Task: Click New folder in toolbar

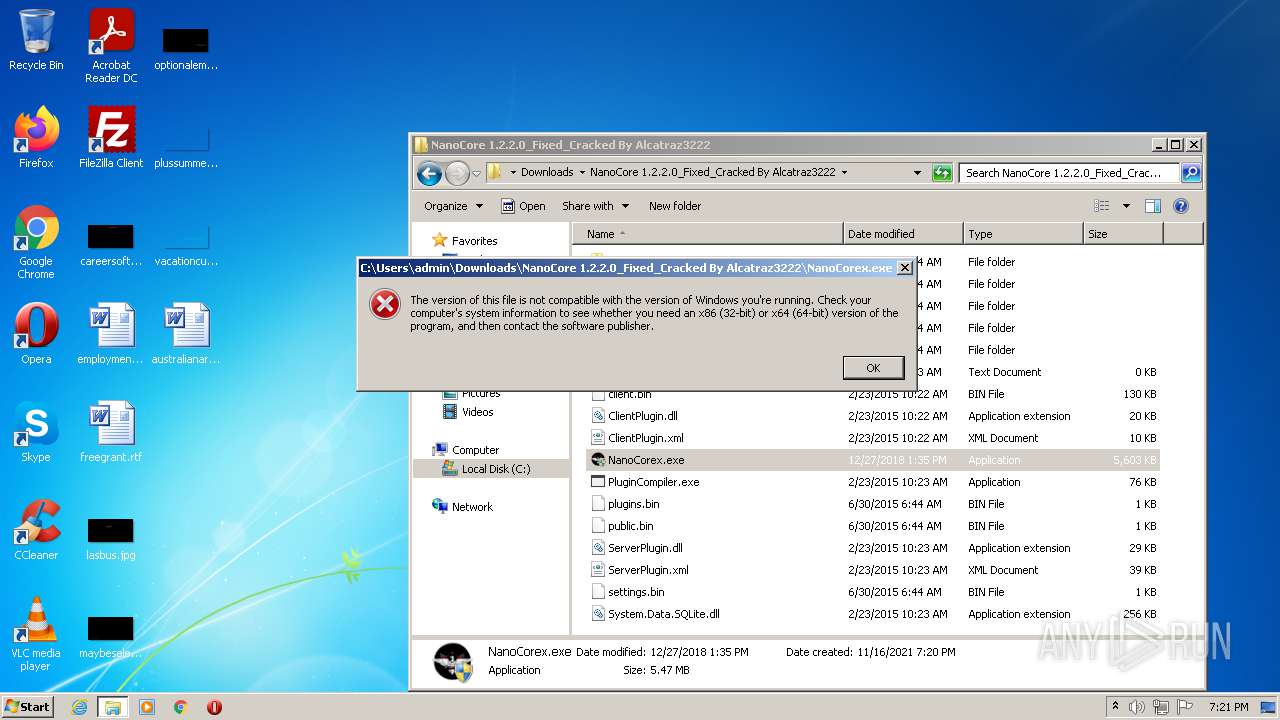Action: pos(675,206)
